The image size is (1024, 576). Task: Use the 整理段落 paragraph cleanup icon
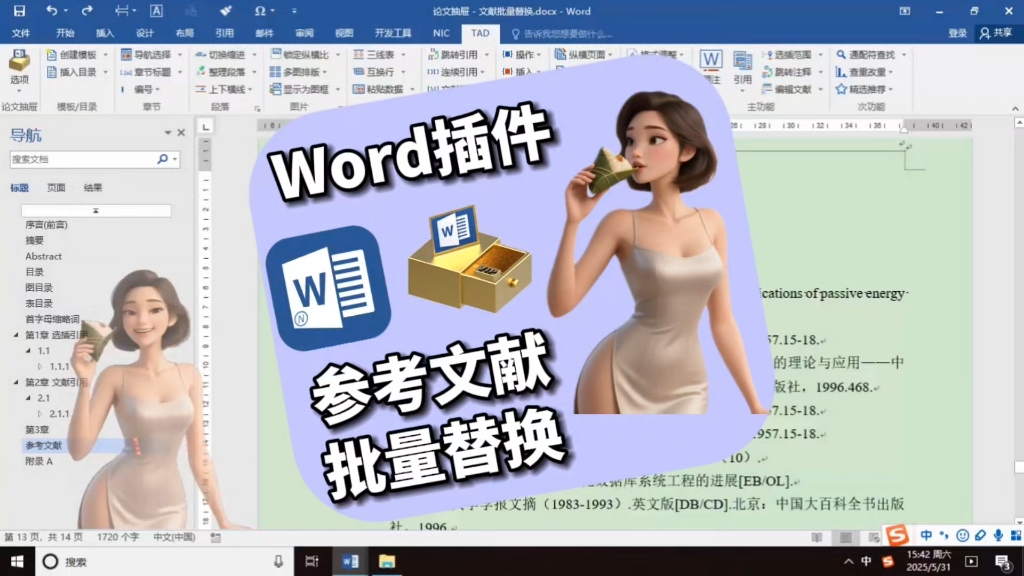tap(200, 72)
